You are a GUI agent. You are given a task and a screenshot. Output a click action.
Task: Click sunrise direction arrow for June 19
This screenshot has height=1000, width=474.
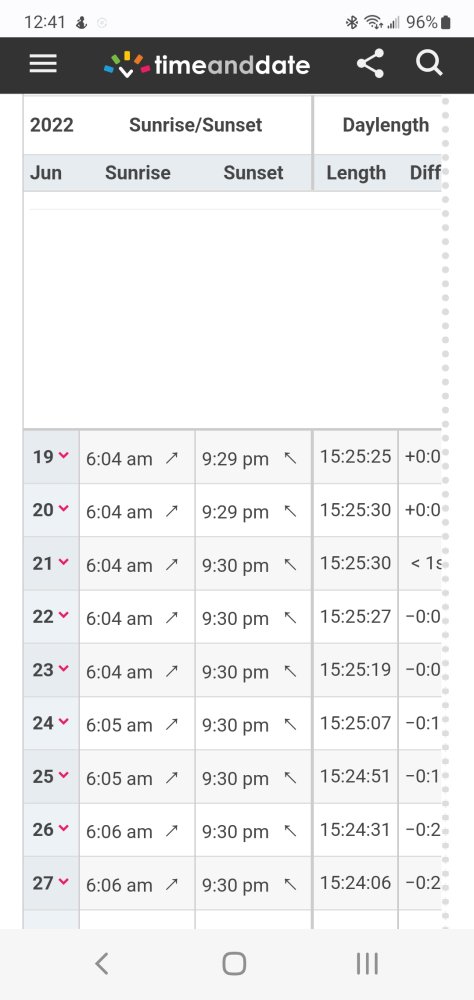[x=171, y=458]
